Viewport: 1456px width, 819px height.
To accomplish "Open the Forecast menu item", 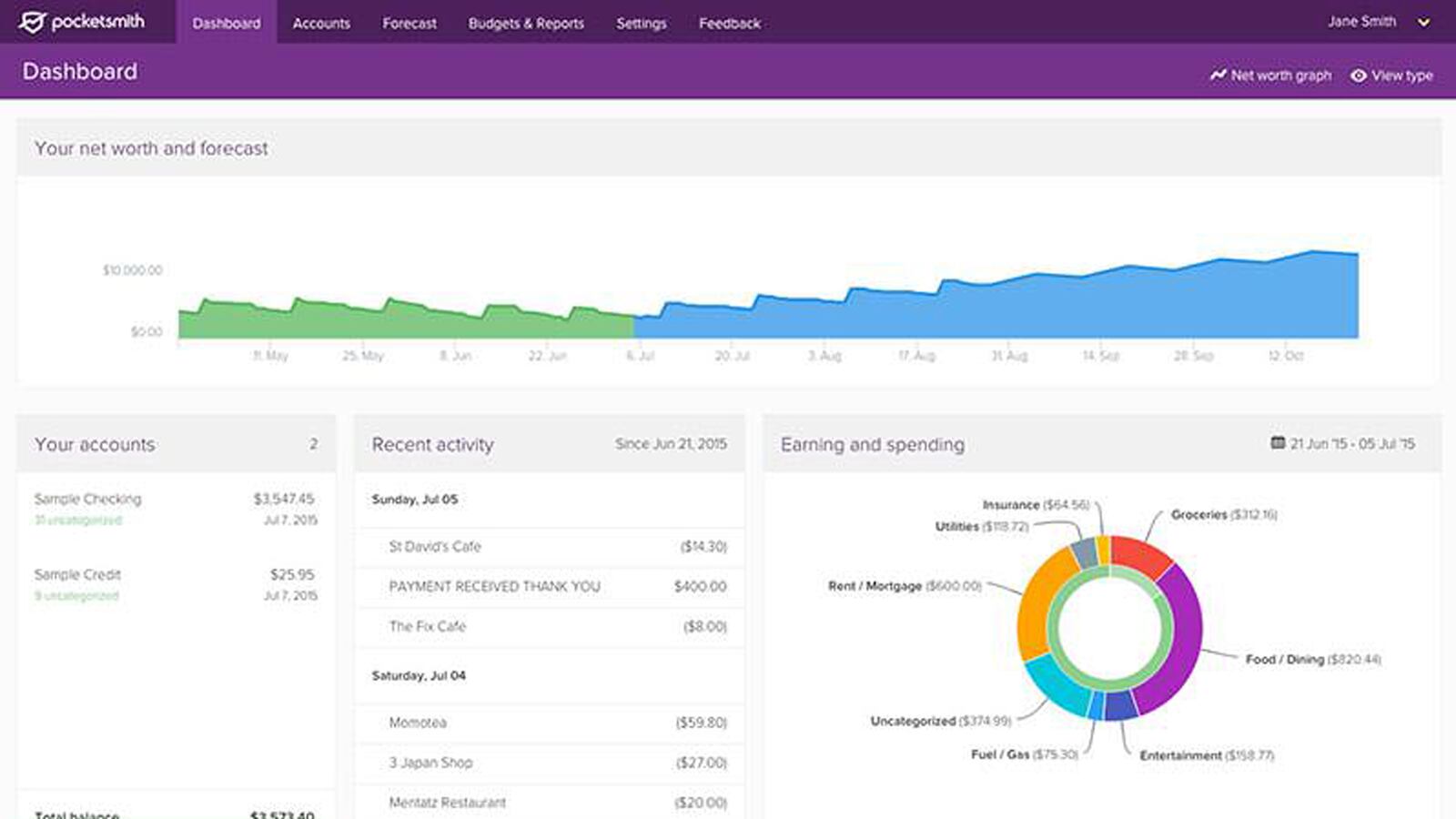I will click(409, 23).
